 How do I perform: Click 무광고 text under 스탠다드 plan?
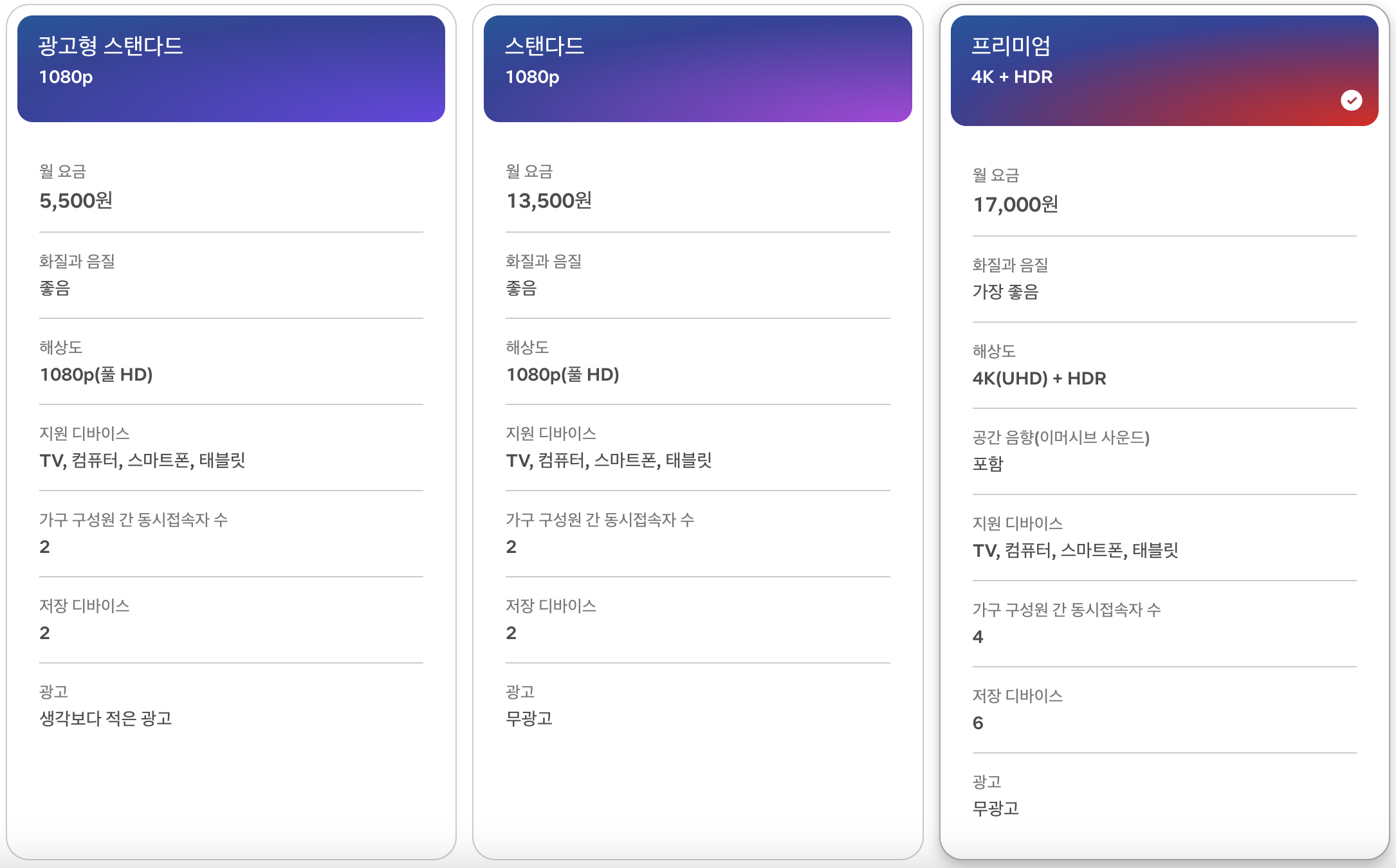pos(529,719)
